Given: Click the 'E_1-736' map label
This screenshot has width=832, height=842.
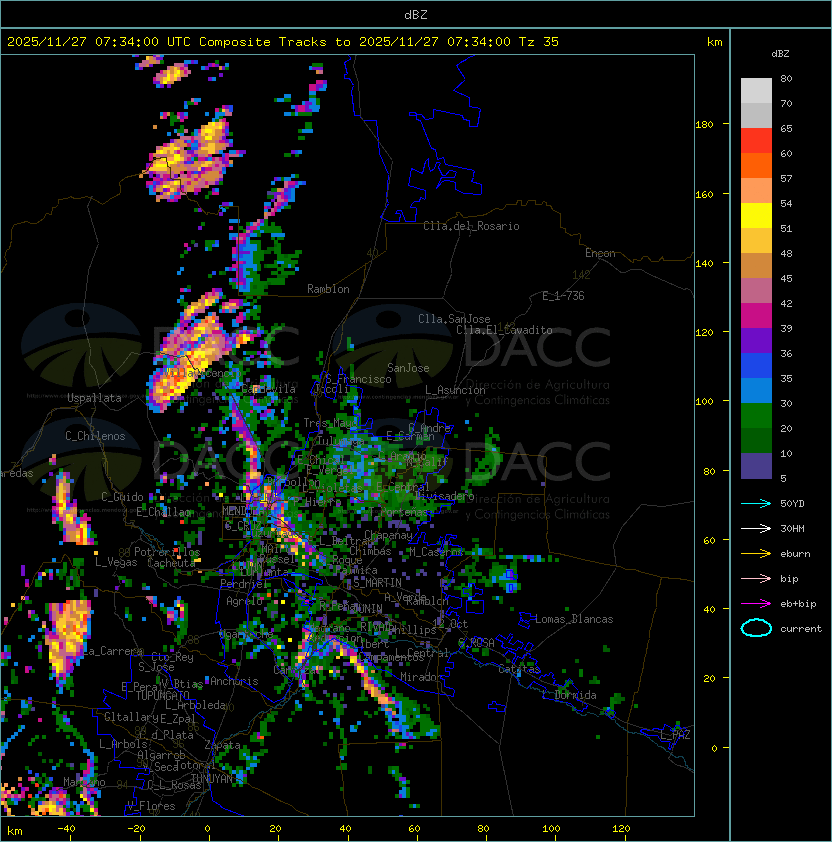Looking at the screenshot, I should click(563, 296).
